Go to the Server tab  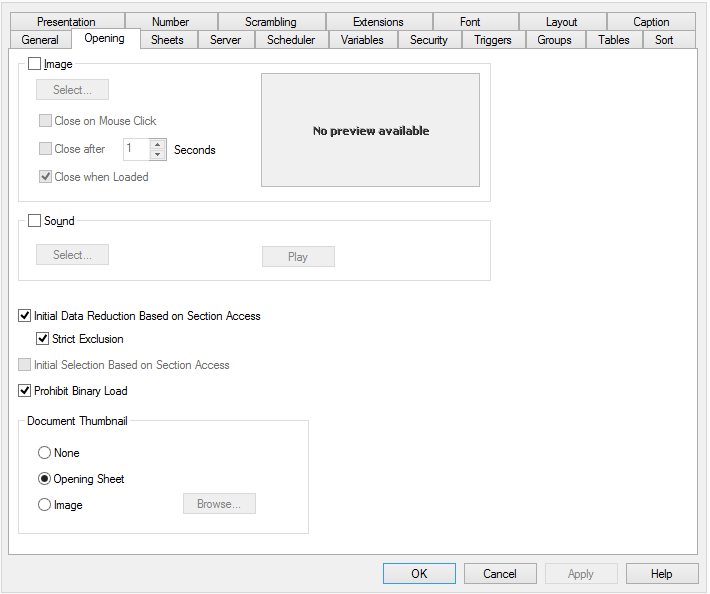(225, 40)
